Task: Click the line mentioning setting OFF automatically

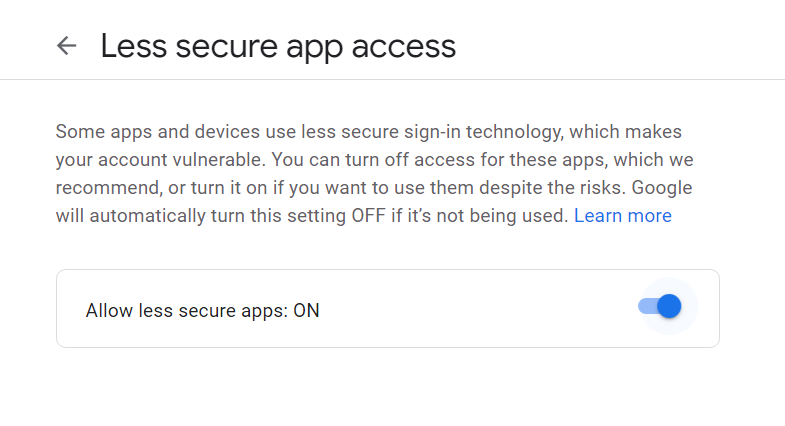Action: click(x=312, y=216)
